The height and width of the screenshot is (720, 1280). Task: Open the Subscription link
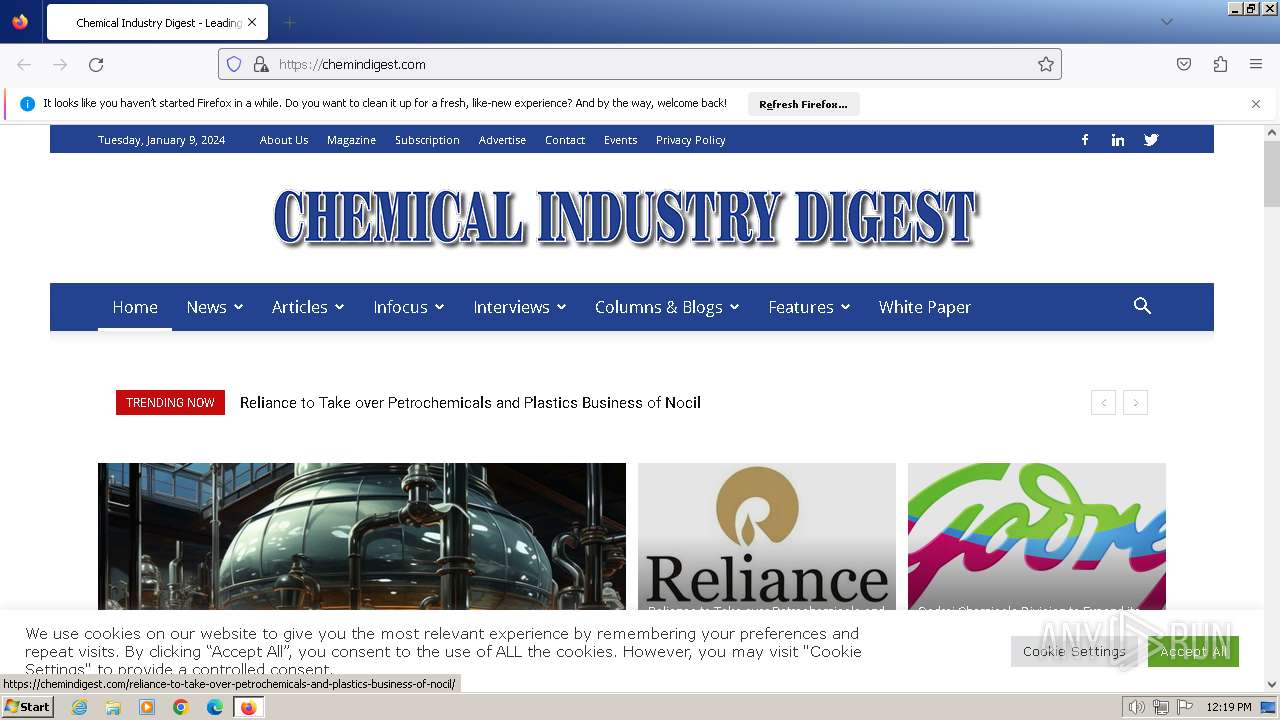(x=427, y=140)
